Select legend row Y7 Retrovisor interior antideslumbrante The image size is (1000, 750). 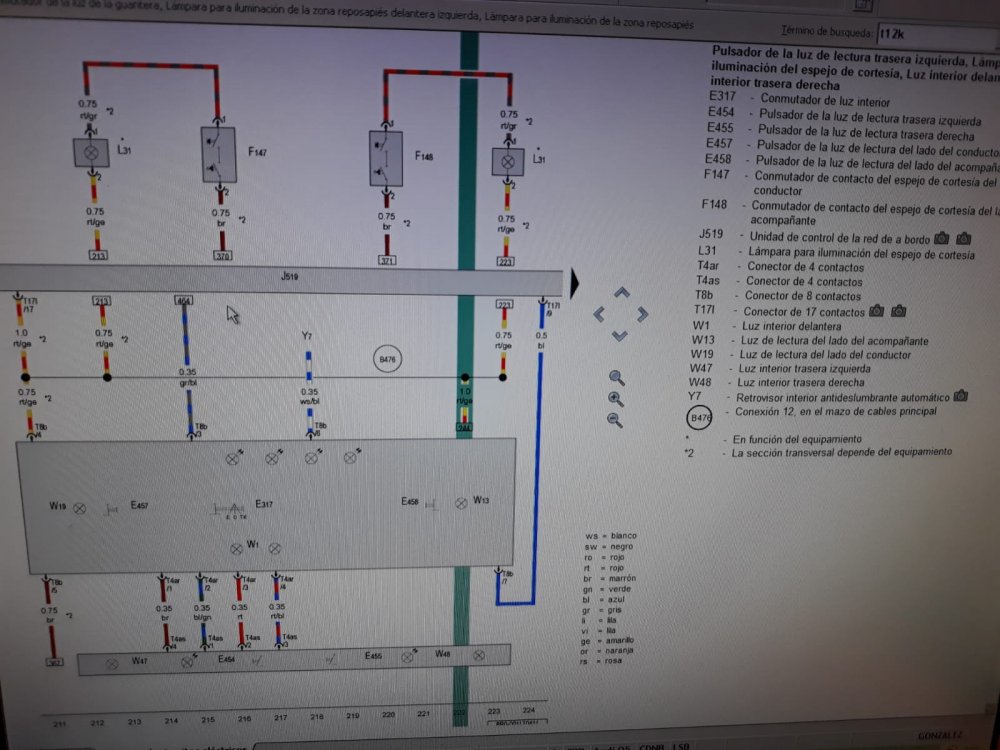819,397
